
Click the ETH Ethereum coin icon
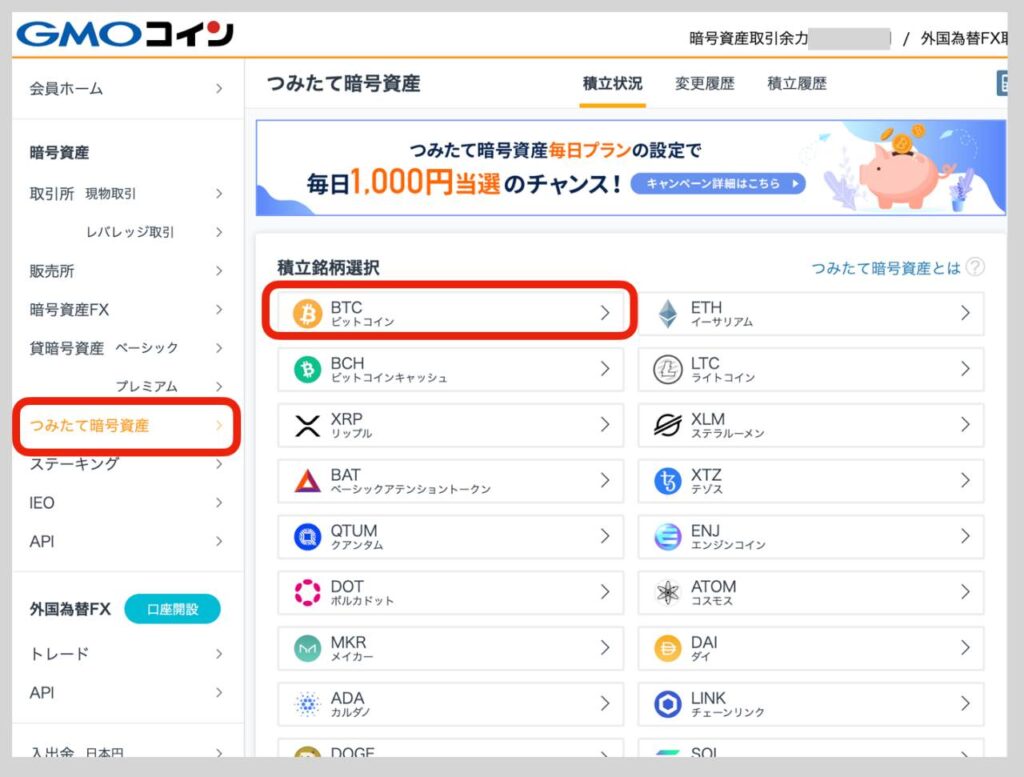(x=668, y=312)
